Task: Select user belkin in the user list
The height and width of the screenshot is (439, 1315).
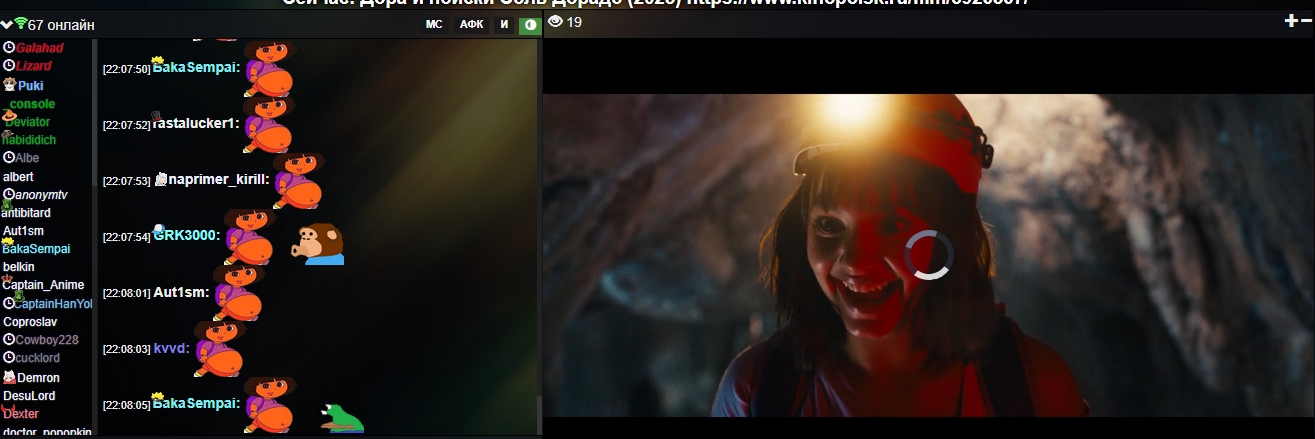Action: pyautogui.click(x=19, y=267)
